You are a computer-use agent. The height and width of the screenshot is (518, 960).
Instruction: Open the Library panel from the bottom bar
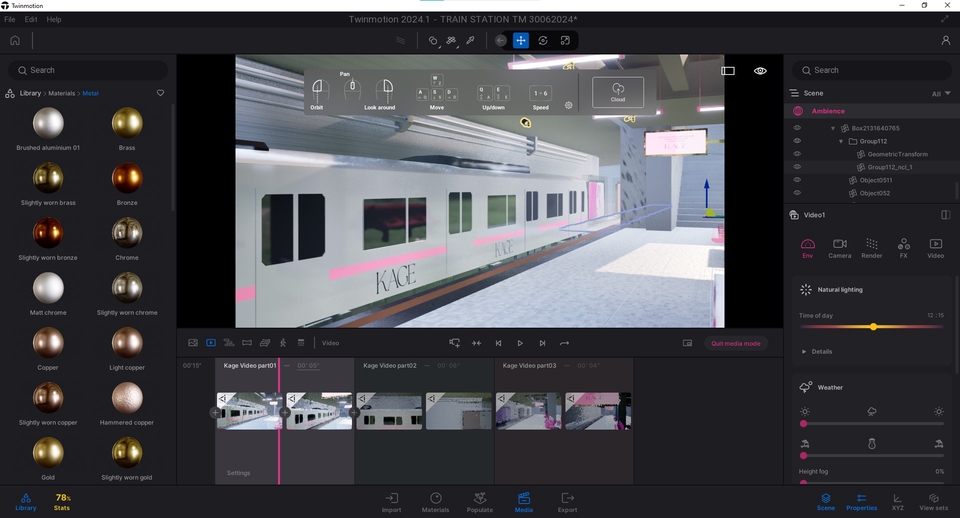pyautogui.click(x=26, y=502)
